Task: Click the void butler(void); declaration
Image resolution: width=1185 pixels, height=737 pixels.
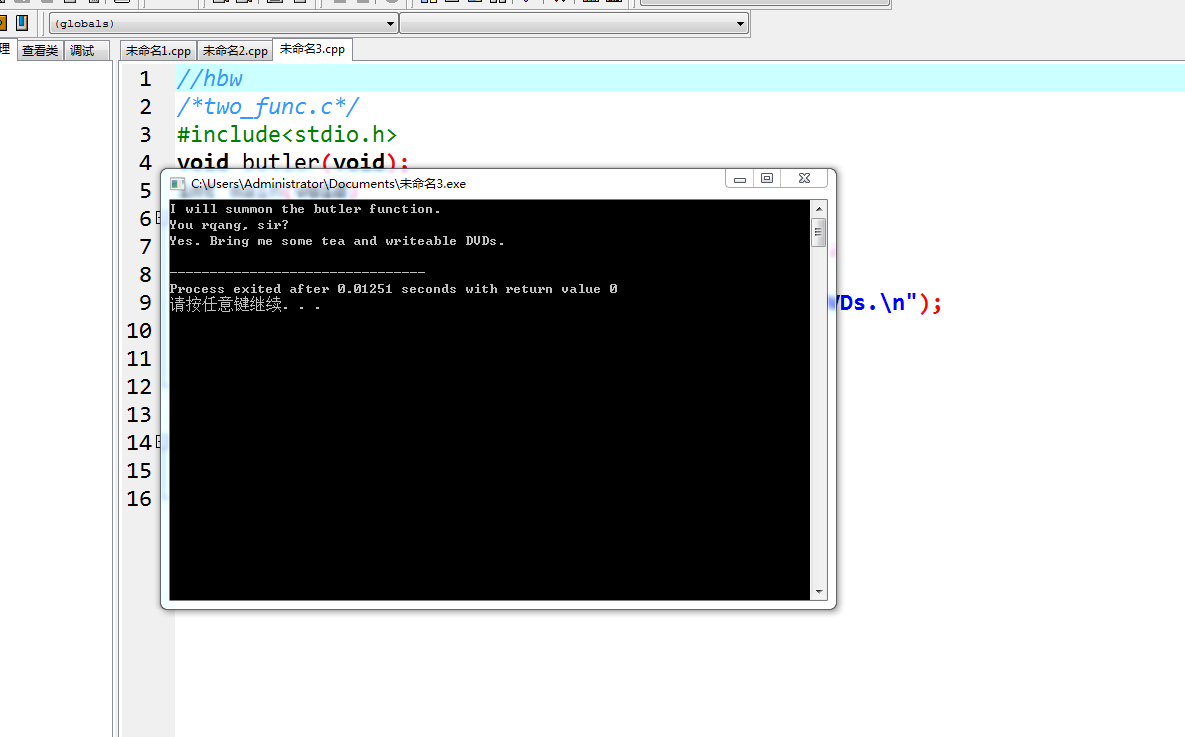Action: tap(292, 160)
